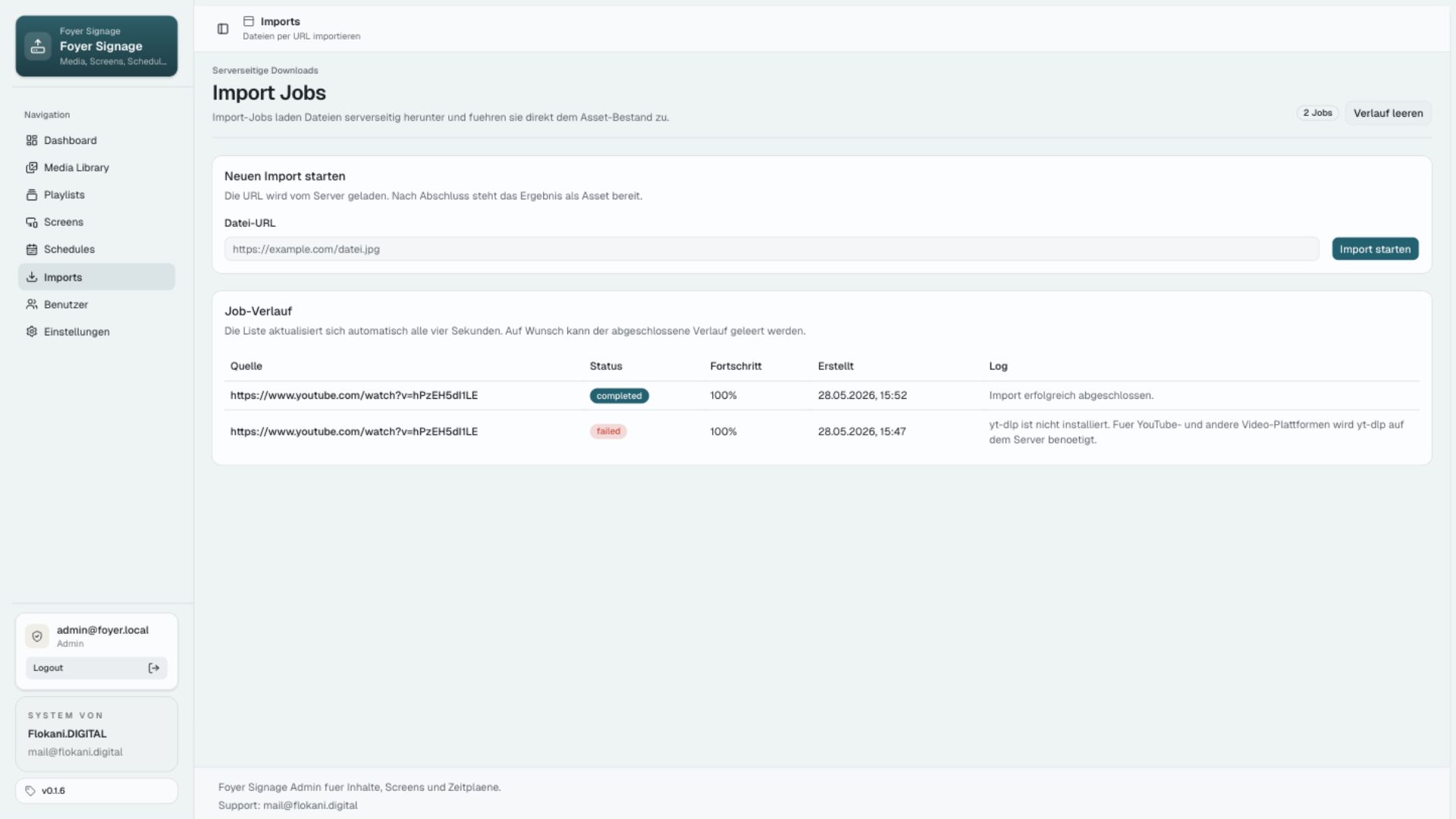Click the 2 Jobs badge
This screenshot has height=819, width=1456.
pyautogui.click(x=1317, y=113)
